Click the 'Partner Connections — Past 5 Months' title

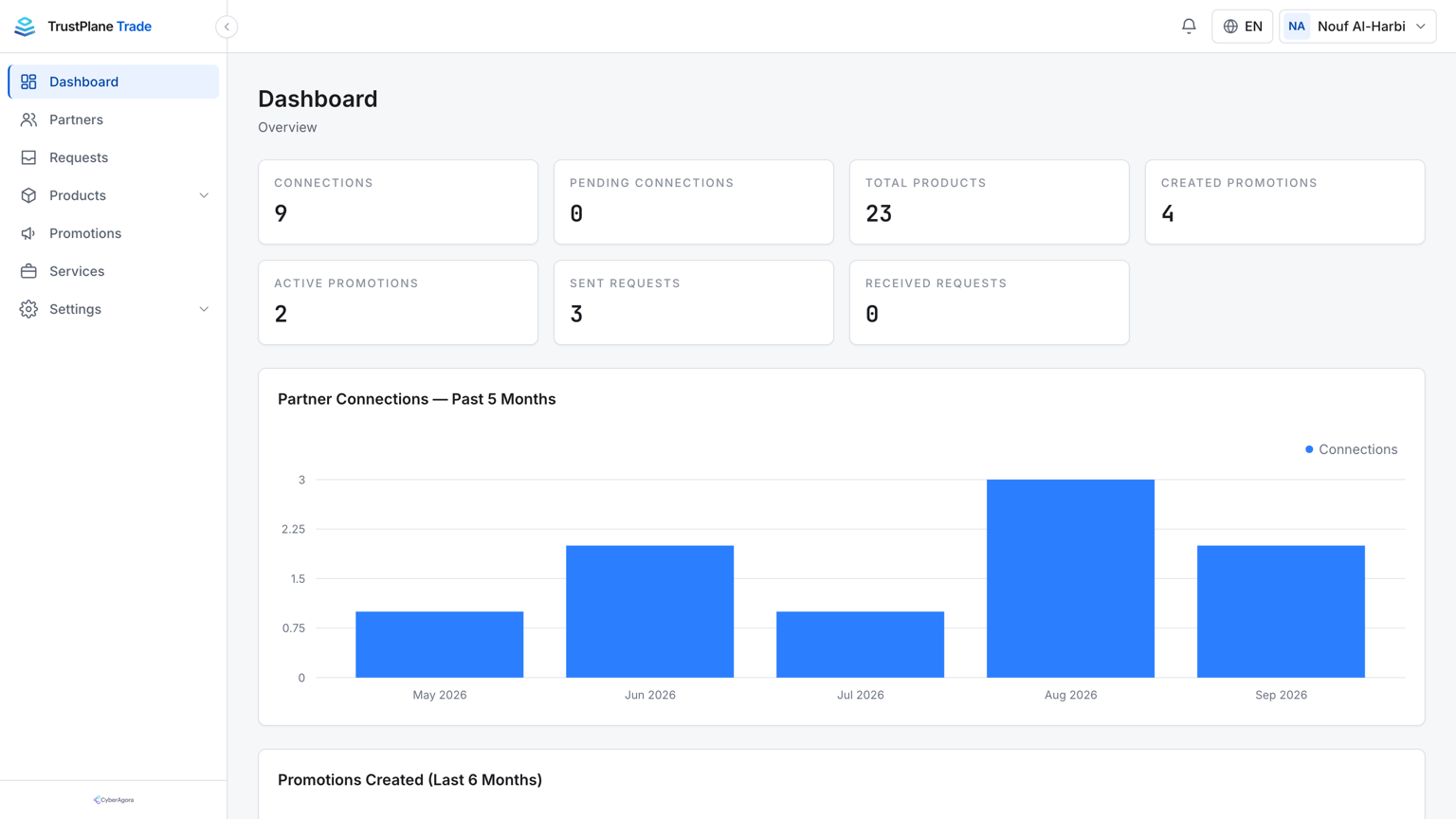417,399
